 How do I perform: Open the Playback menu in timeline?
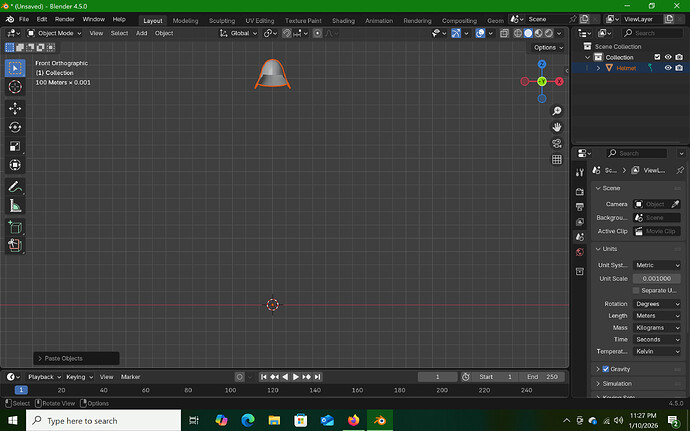point(44,377)
